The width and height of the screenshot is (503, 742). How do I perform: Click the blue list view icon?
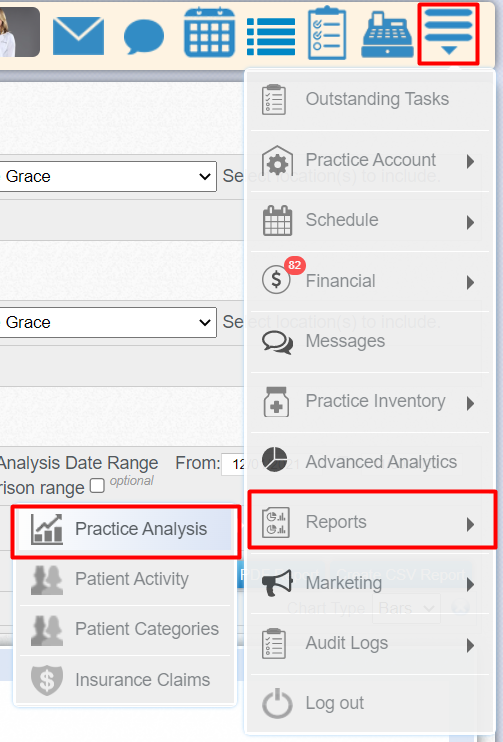[271, 36]
